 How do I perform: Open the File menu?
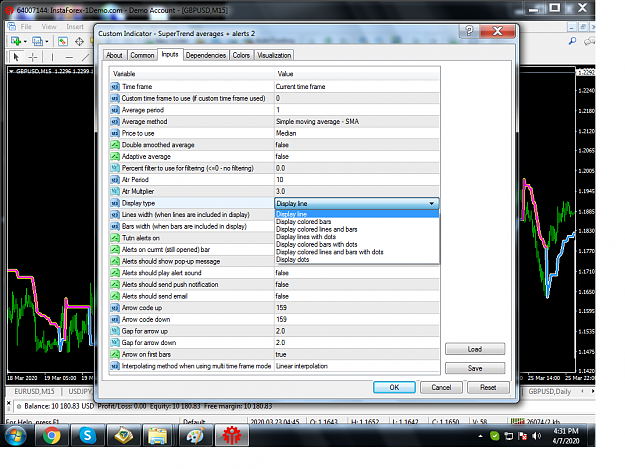[26, 27]
